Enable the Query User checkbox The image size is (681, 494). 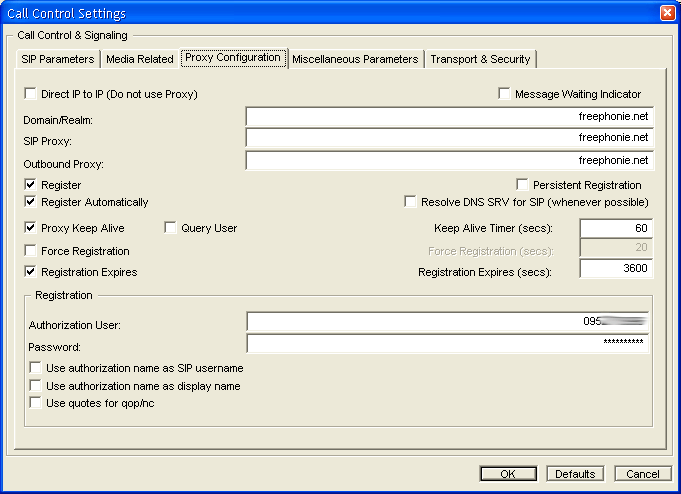[x=171, y=228]
